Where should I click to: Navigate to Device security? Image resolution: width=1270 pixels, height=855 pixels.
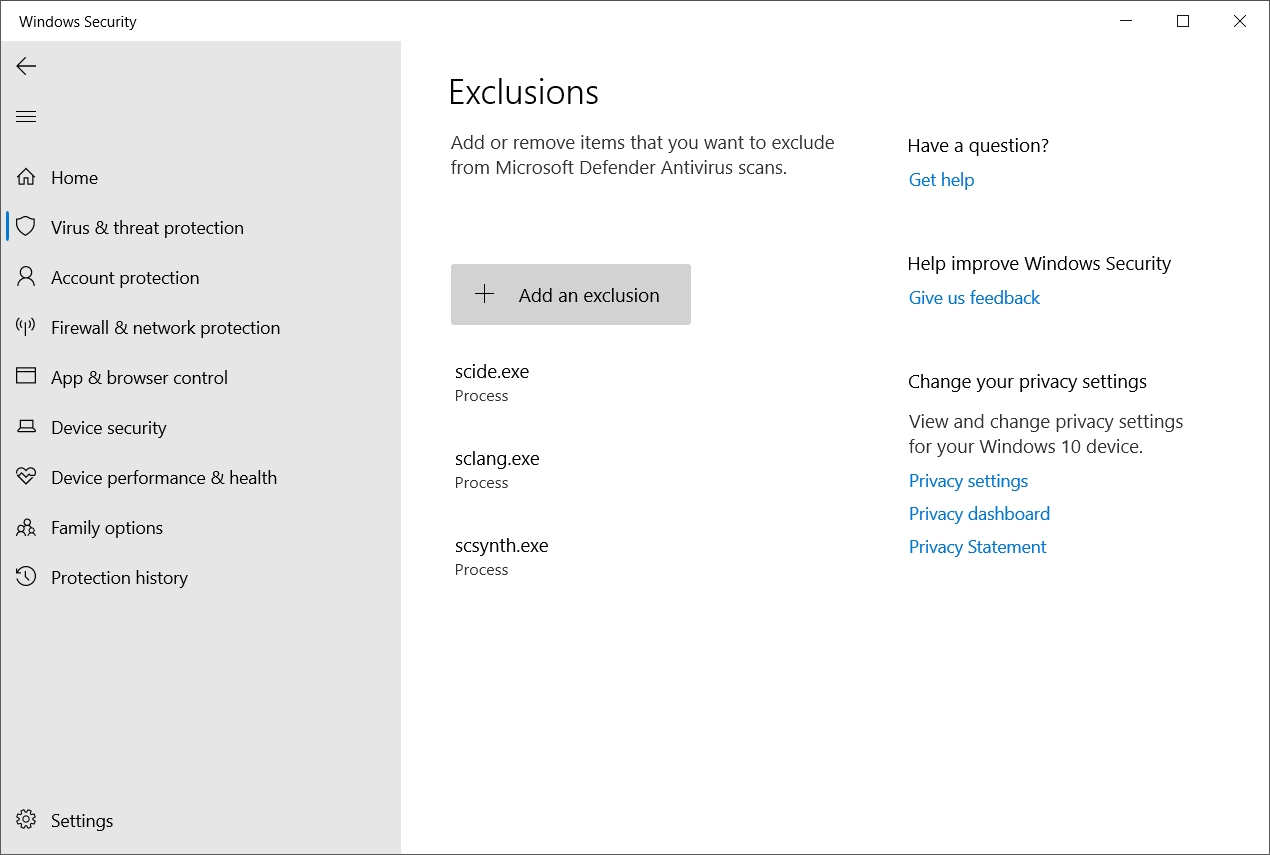click(x=200, y=427)
